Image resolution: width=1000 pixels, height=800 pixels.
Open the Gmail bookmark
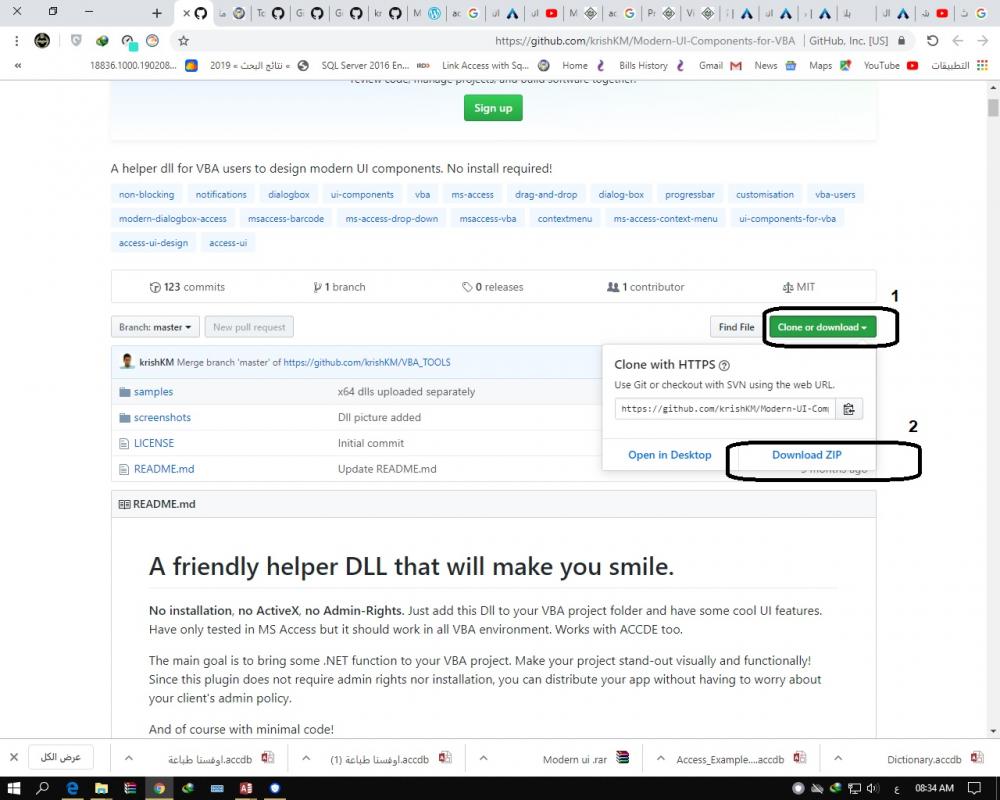pos(720,65)
